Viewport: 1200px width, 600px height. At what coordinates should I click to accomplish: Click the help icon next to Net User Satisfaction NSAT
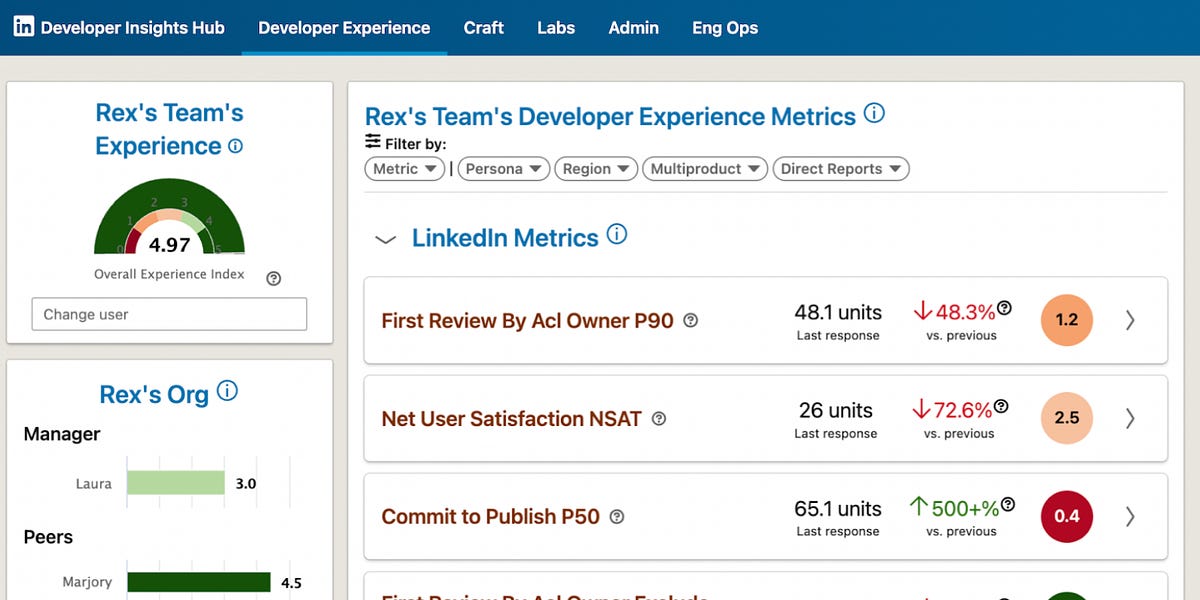(x=658, y=419)
